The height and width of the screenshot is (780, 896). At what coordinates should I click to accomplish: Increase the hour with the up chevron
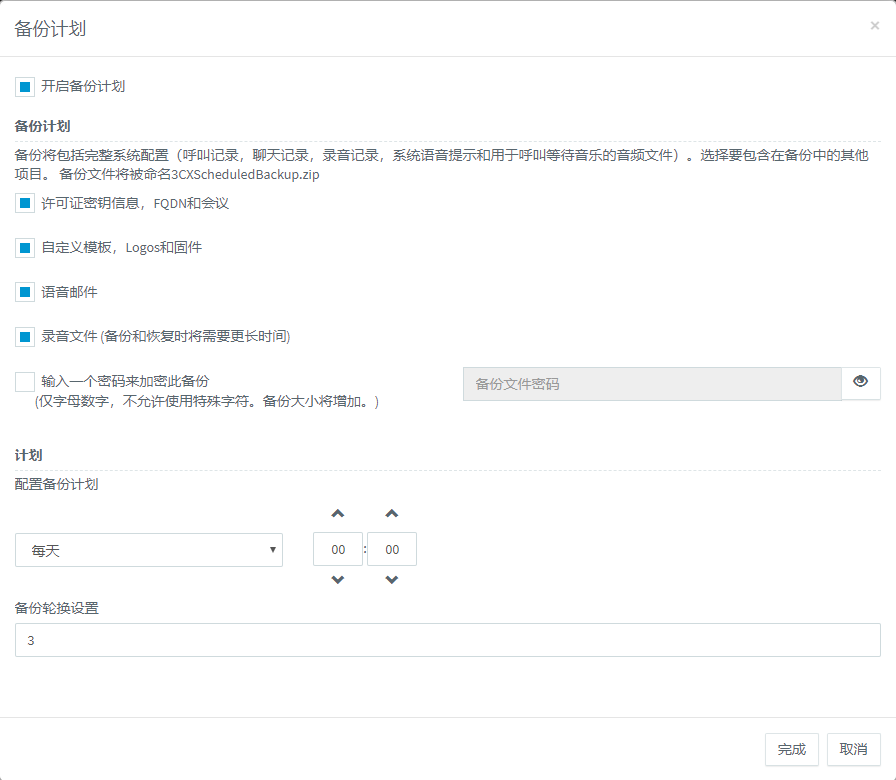click(338, 514)
